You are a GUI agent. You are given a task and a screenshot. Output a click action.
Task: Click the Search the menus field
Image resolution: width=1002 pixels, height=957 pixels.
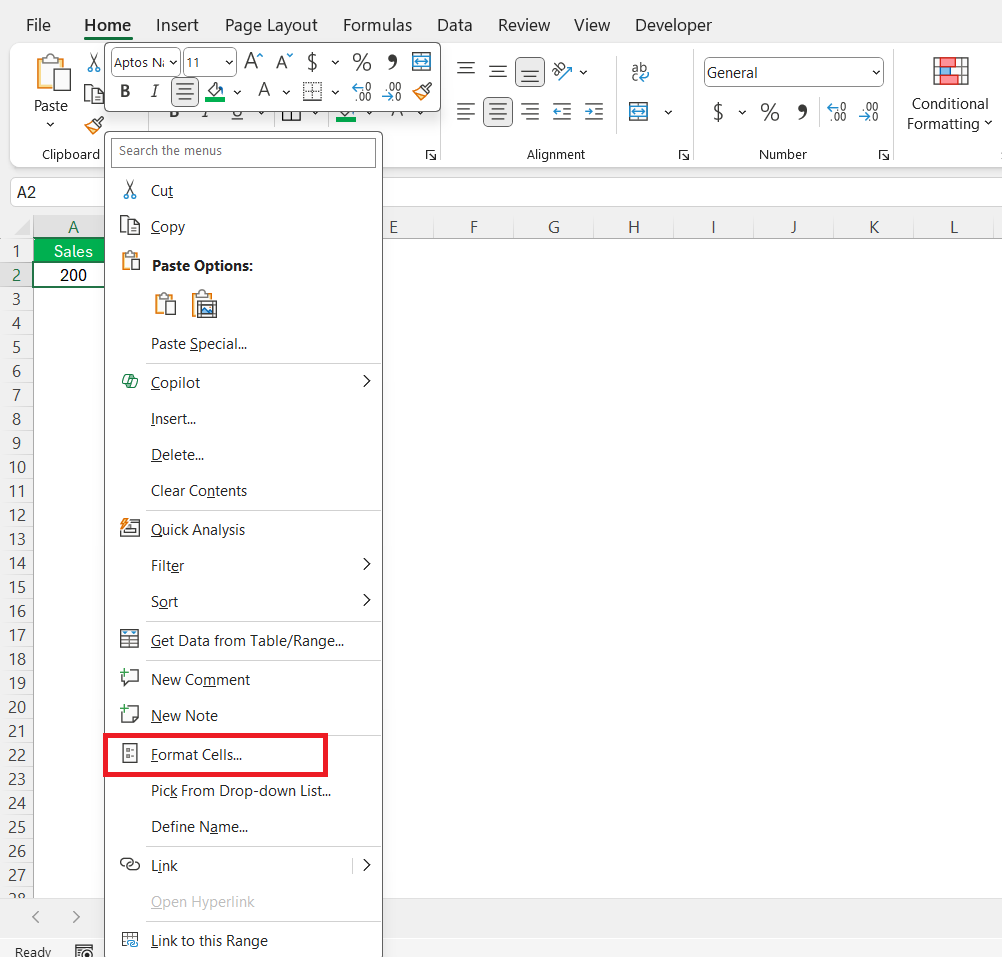click(243, 152)
